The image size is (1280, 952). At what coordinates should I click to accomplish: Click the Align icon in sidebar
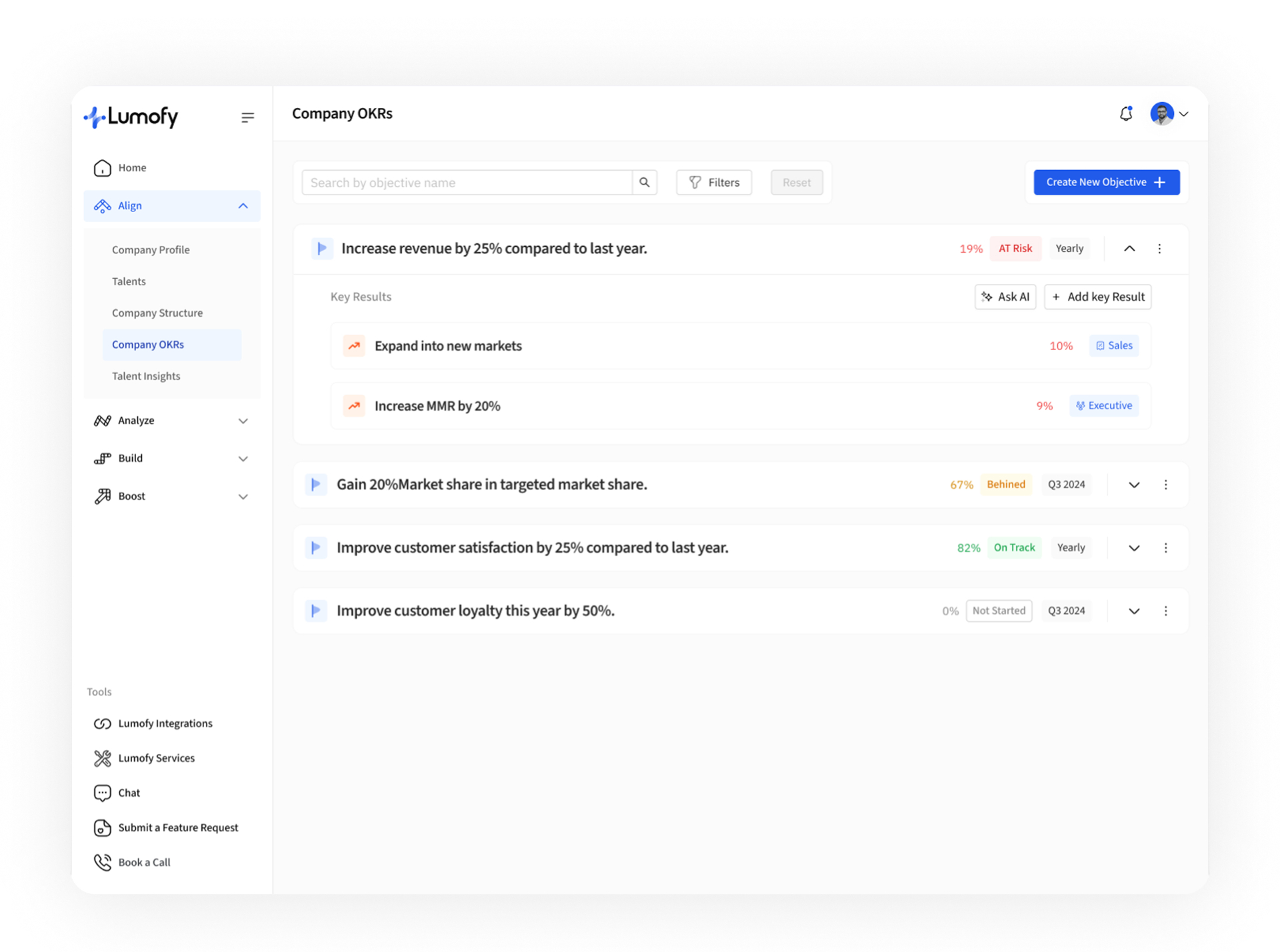point(102,206)
